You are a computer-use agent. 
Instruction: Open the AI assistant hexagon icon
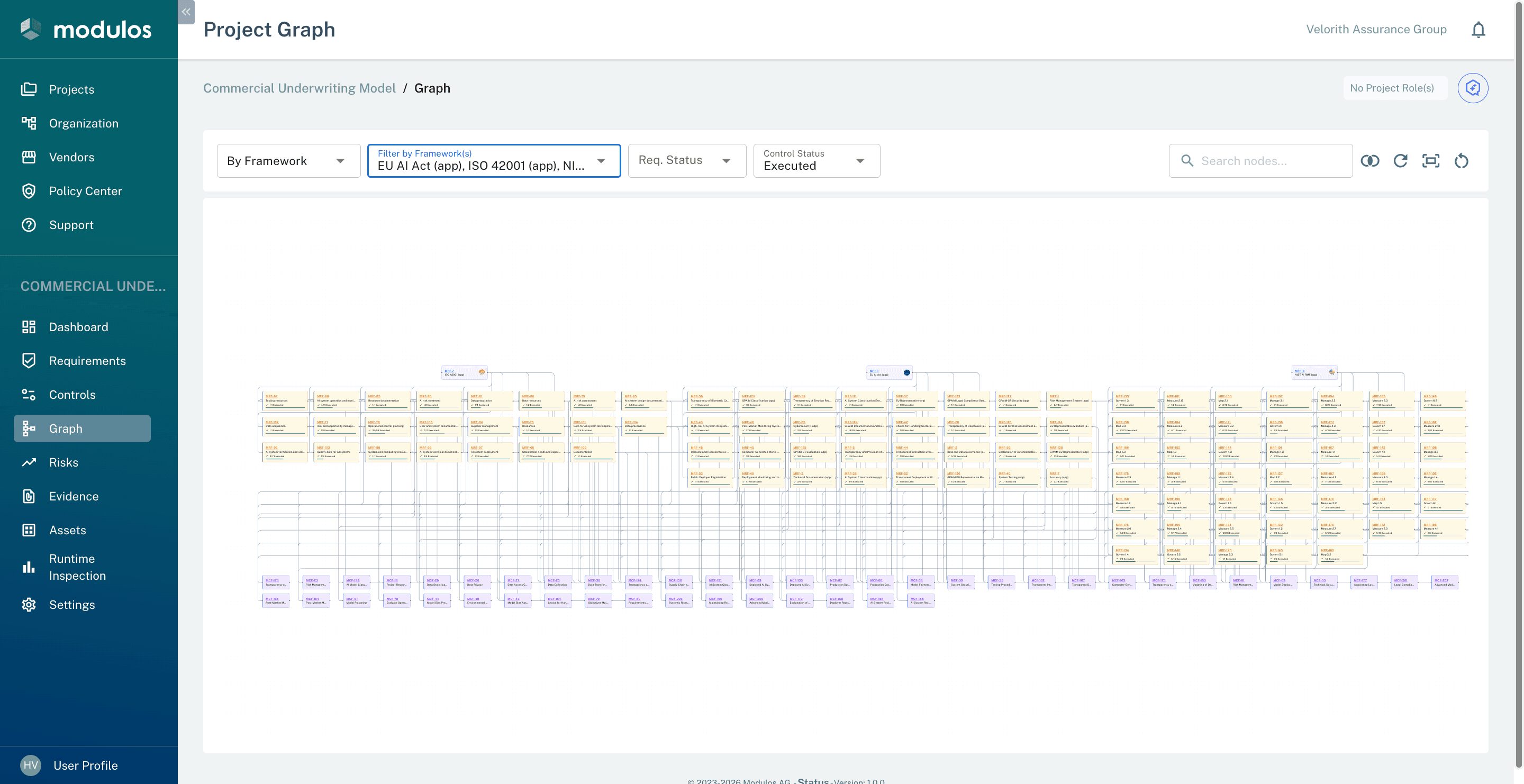[x=1473, y=88]
